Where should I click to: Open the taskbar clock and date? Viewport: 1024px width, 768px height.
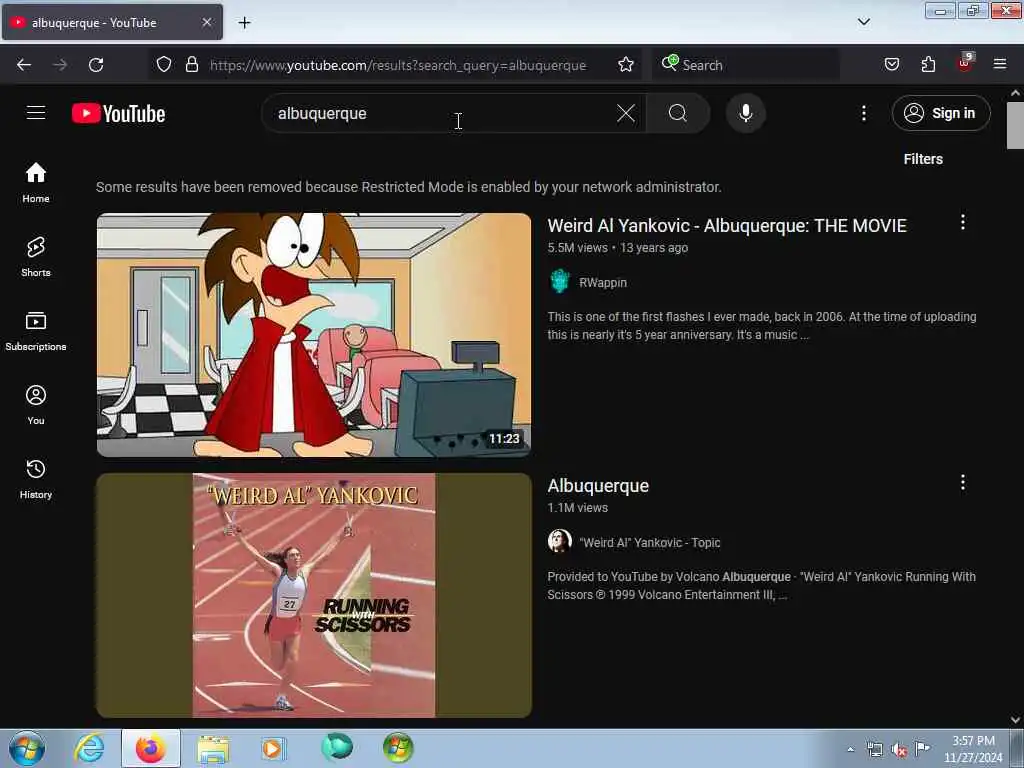pos(973,749)
